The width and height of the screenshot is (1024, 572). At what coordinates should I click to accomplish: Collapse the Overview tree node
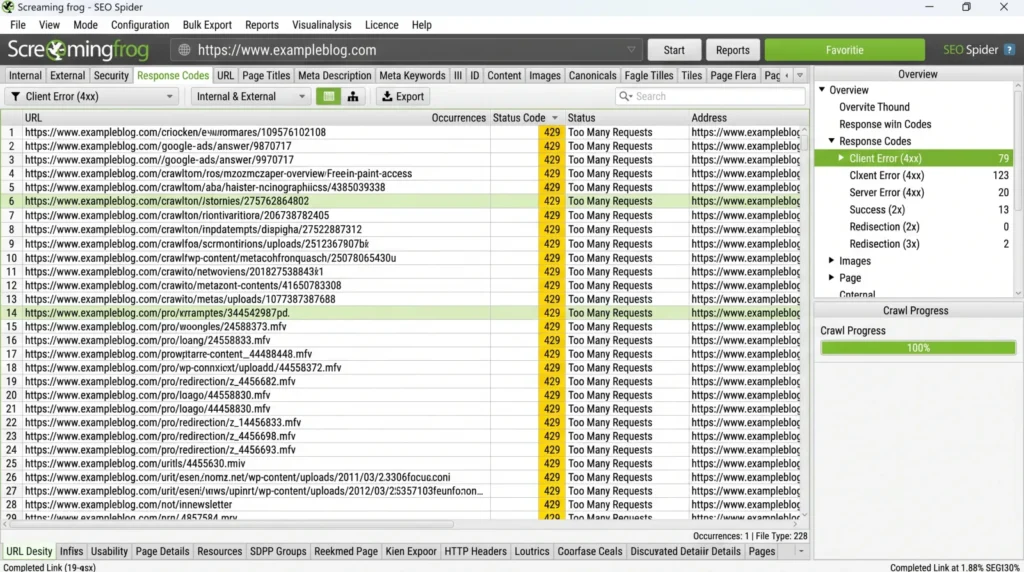coord(822,89)
